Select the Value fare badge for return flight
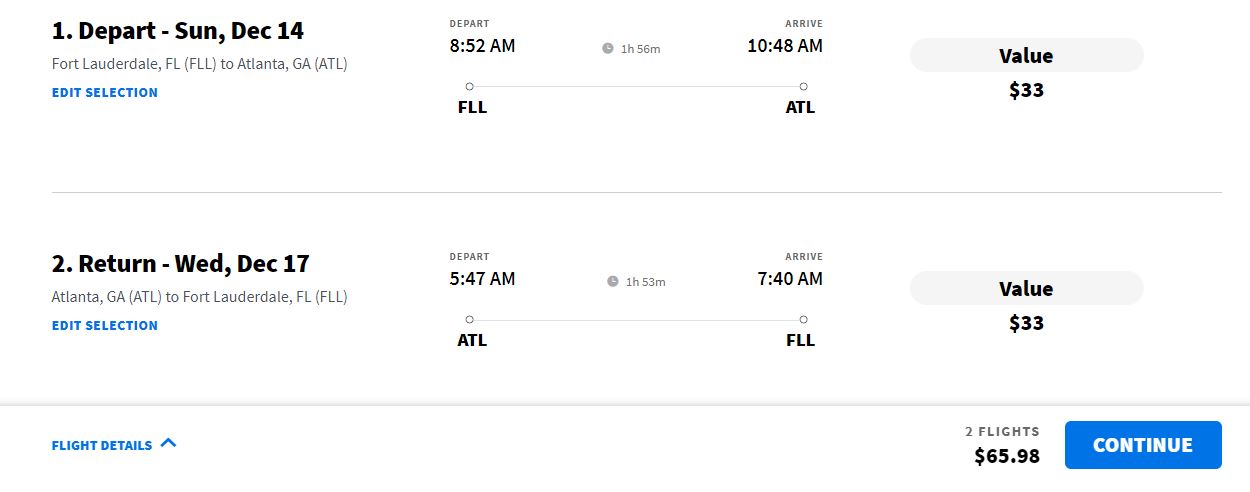The width and height of the screenshot is (1250, 492). [1026, 289]
